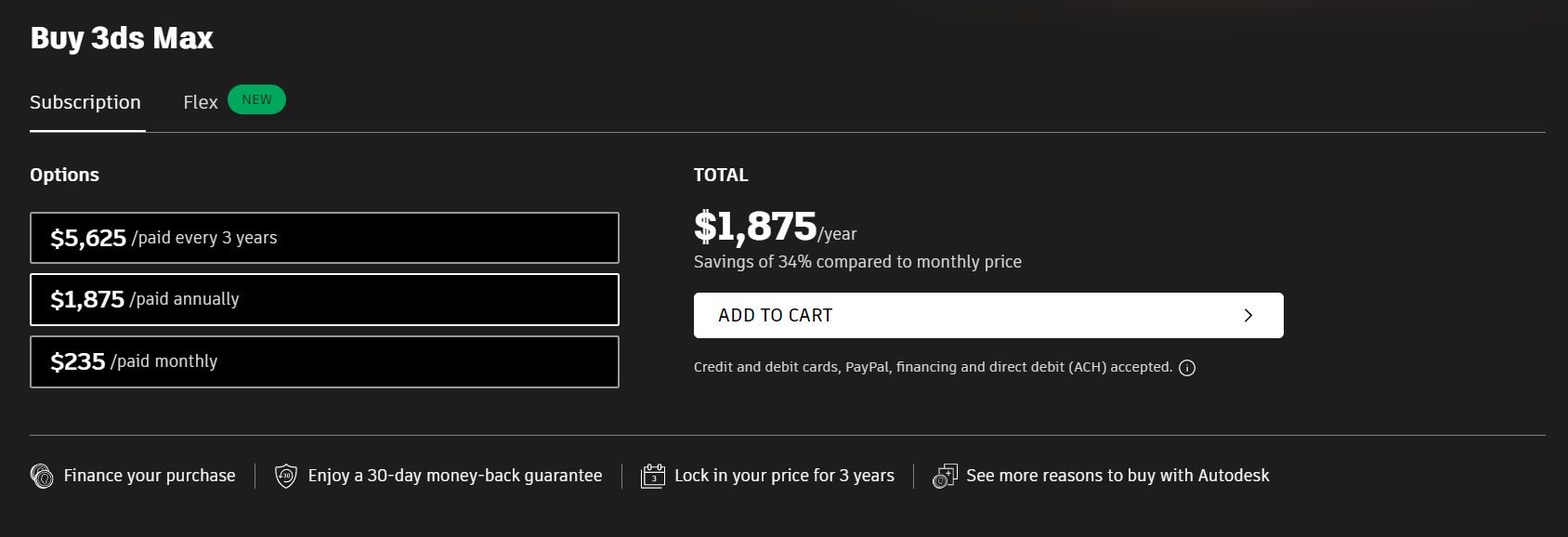The height and width of the screenshot is (537, 1568).
Task: Click the Savings of 34% text
Action: (857, 262)
